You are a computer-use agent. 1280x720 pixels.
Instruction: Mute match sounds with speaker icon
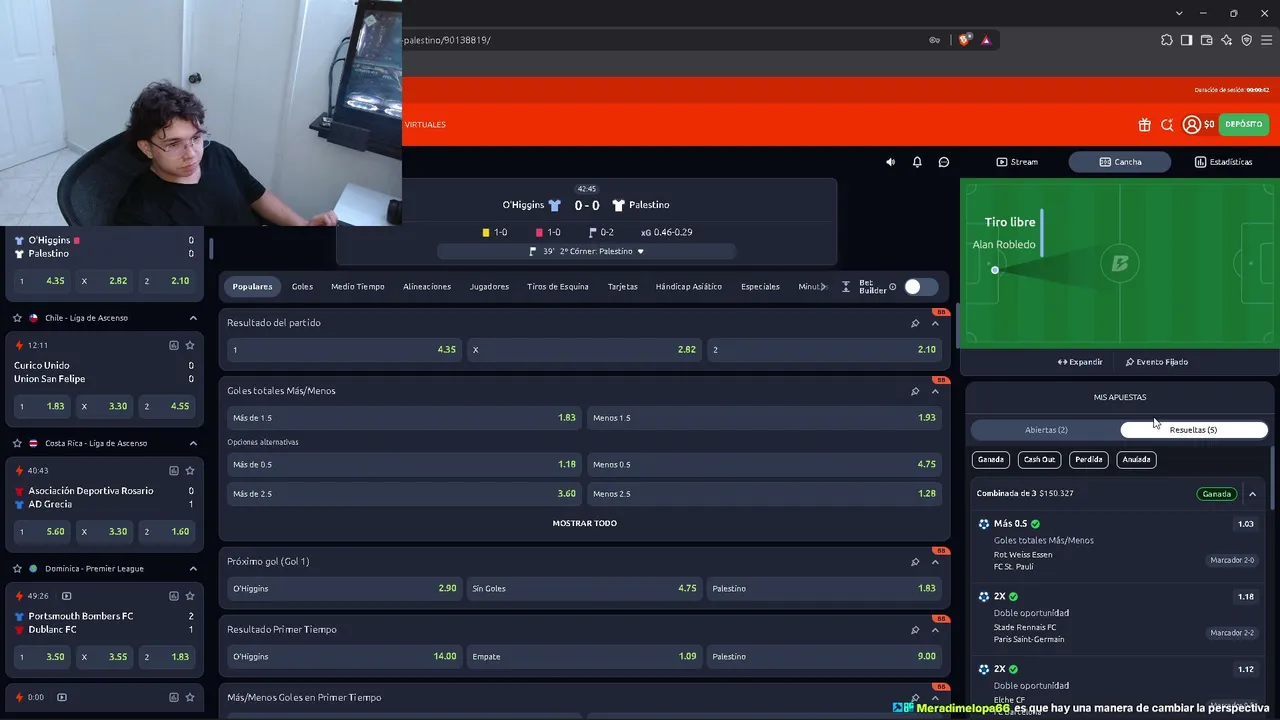(890, 162)
